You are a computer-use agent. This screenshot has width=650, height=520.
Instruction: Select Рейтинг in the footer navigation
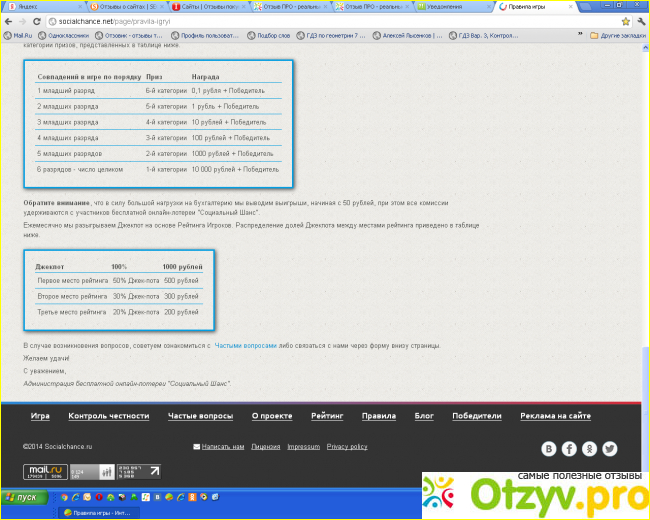pos(326,415)
